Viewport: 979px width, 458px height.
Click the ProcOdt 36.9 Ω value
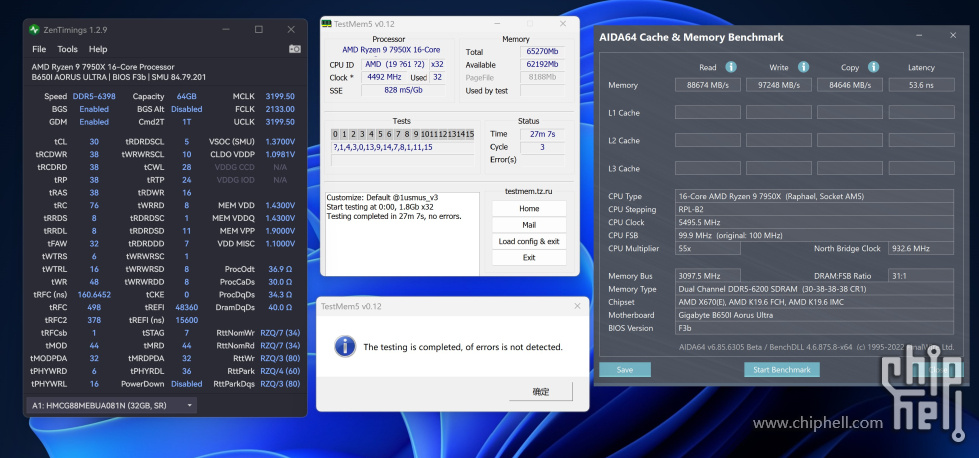click(280, 269)
